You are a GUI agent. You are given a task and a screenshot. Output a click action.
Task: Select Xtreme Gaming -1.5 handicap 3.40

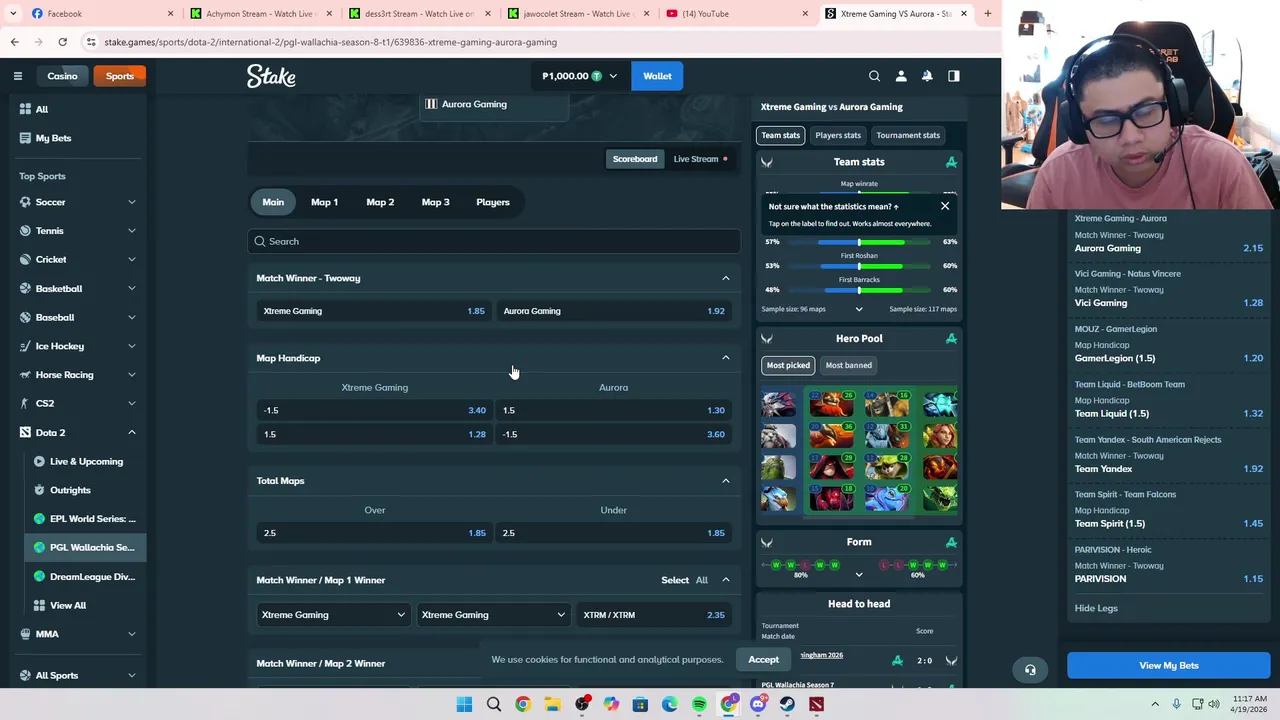(x=374, y=410)
